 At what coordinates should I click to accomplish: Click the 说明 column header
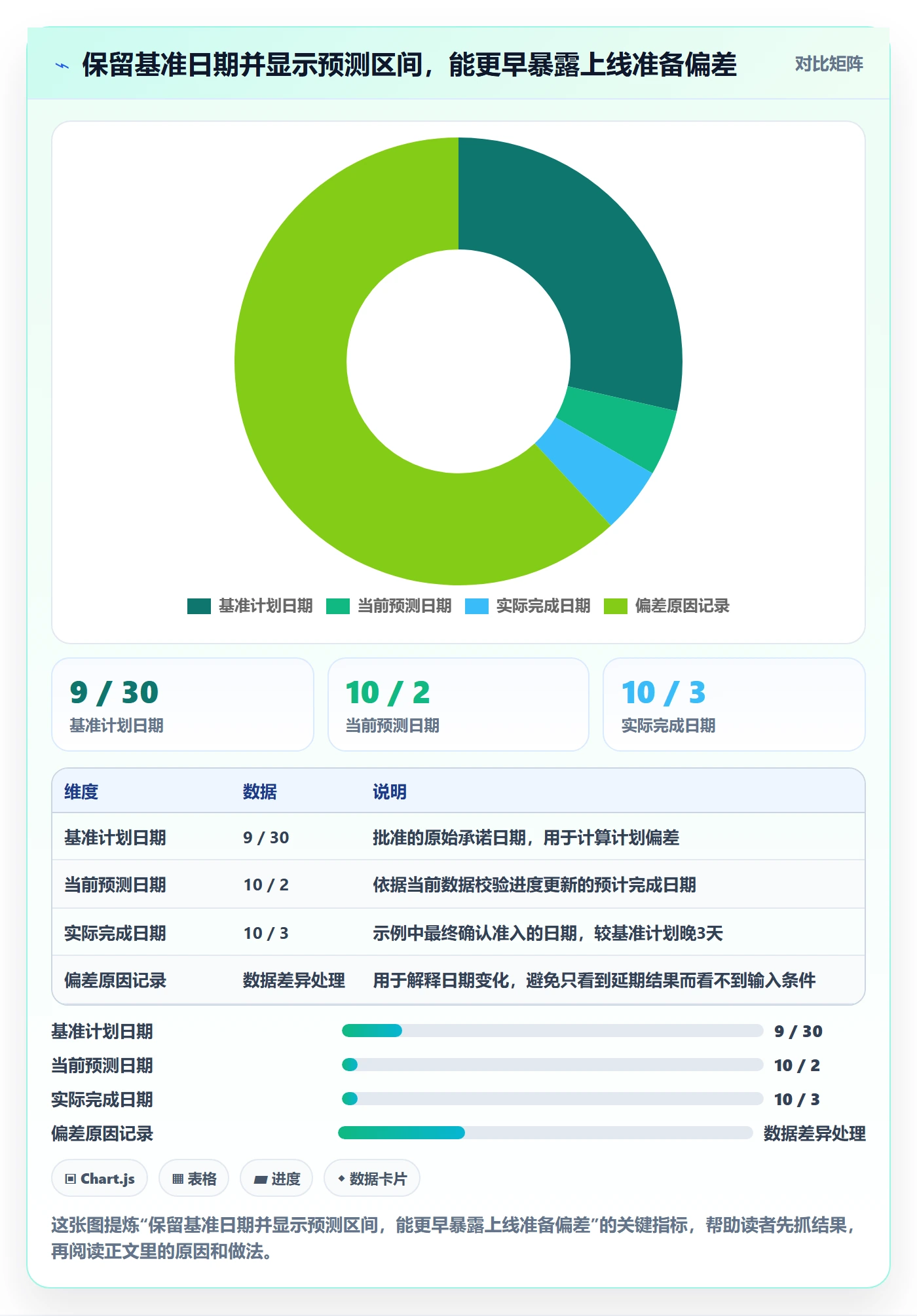(x=390, y=792)
